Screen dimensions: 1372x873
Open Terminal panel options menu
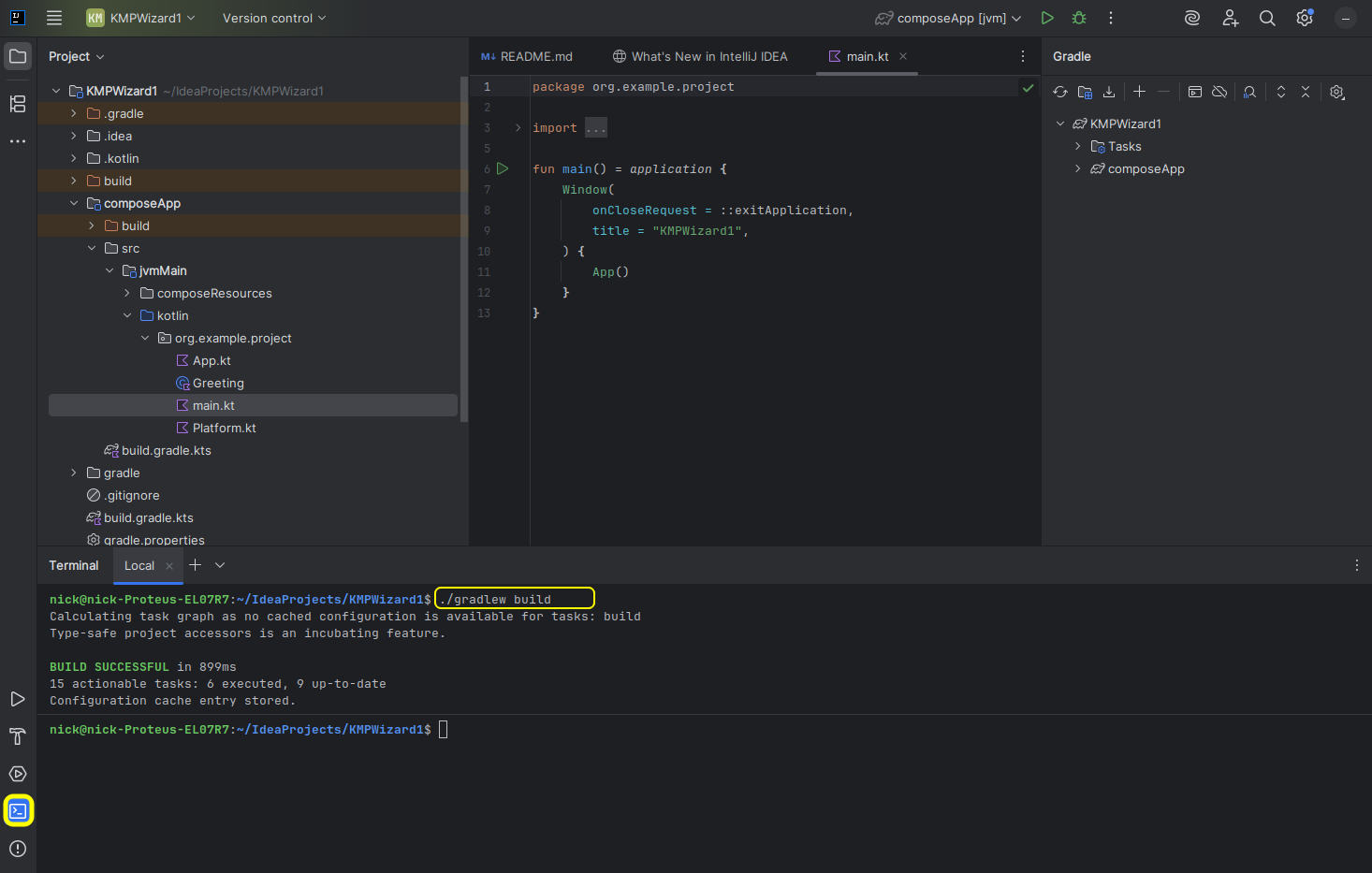(1357, 565)
